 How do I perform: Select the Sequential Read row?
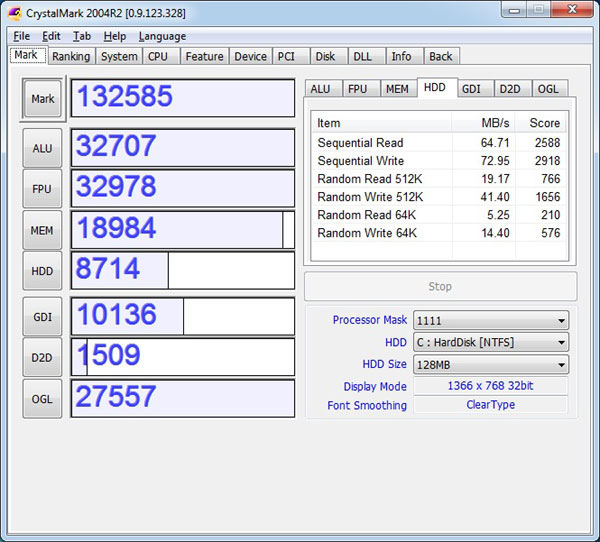pos(439,143)
